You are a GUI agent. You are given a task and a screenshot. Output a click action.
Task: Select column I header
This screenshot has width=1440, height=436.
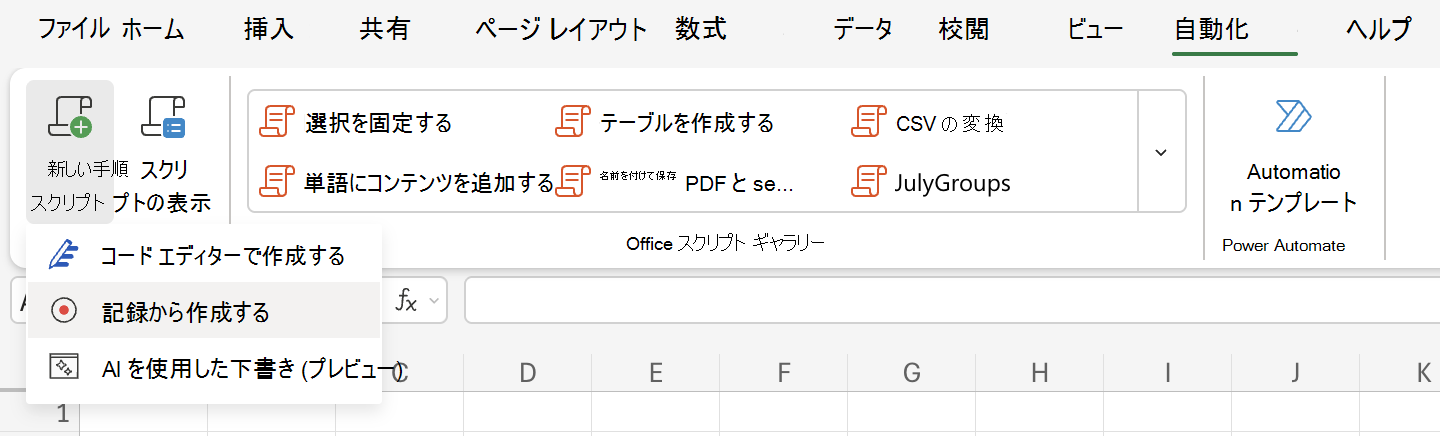click(x=1167, y=373)
